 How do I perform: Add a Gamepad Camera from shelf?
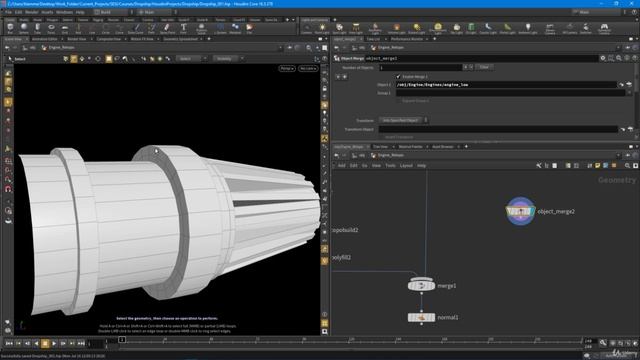pos(604,28)
